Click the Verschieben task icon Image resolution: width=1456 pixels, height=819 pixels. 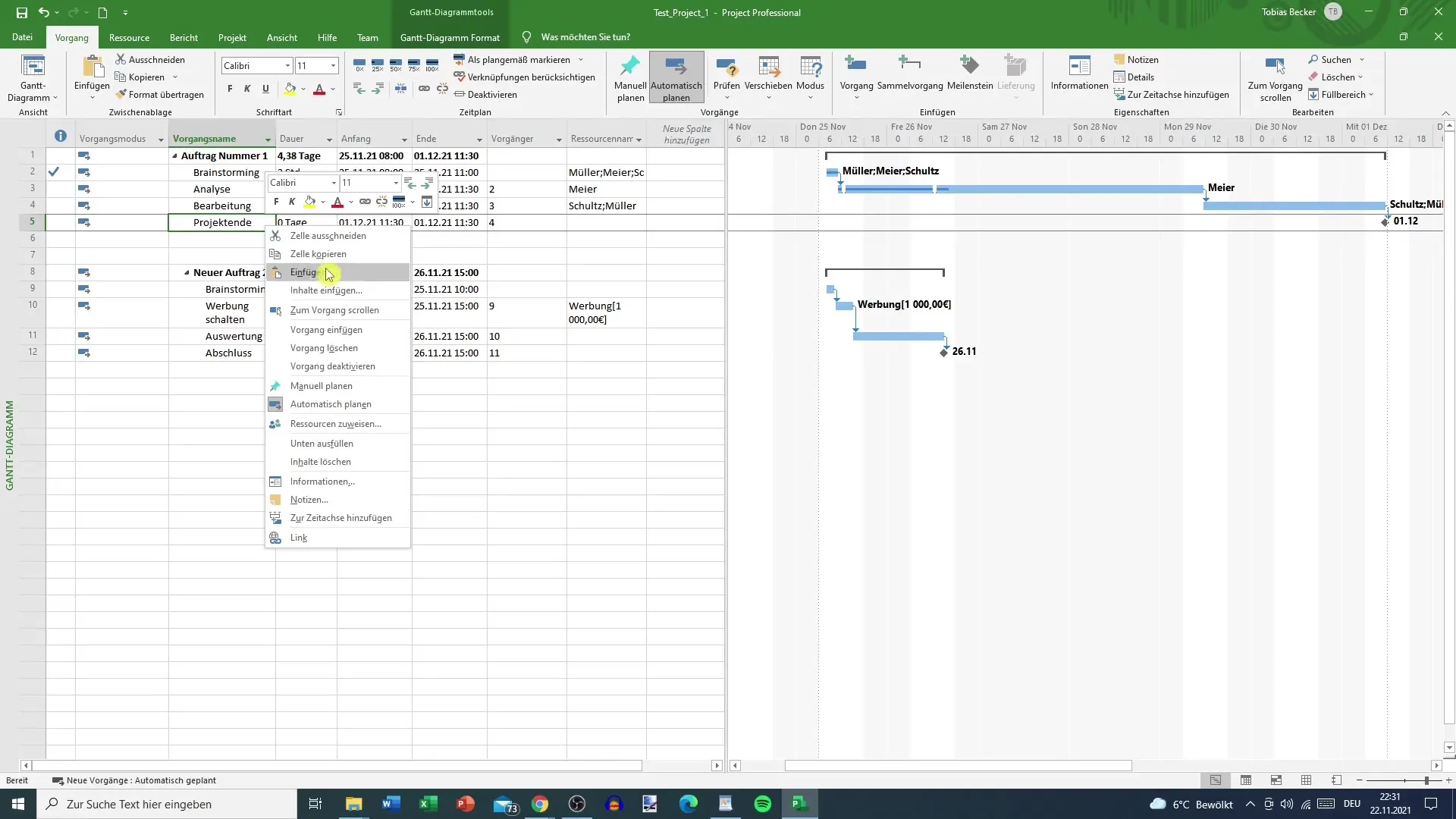coord(769,67)
